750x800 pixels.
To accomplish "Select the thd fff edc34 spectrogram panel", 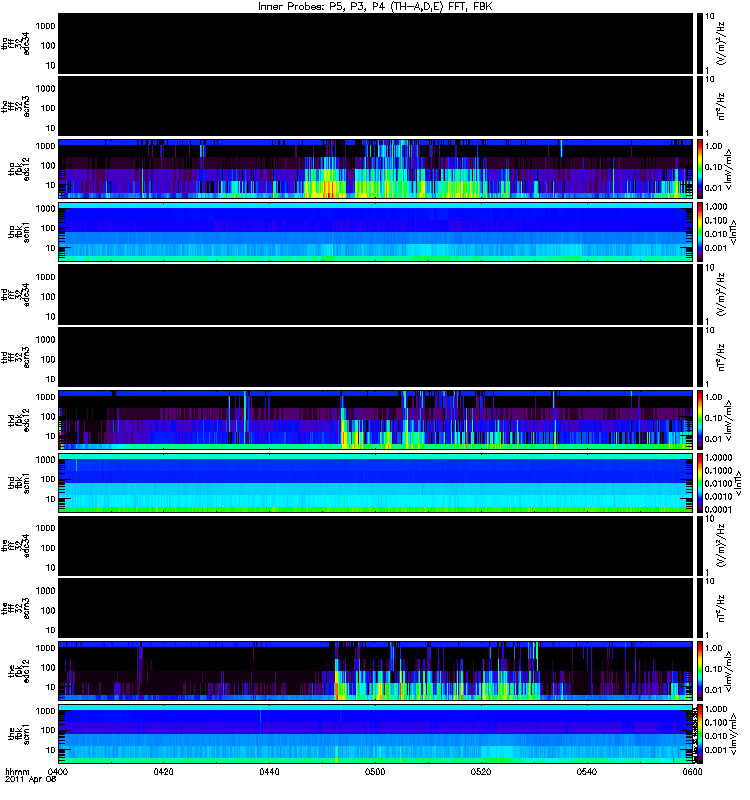I will coord(376,294).
